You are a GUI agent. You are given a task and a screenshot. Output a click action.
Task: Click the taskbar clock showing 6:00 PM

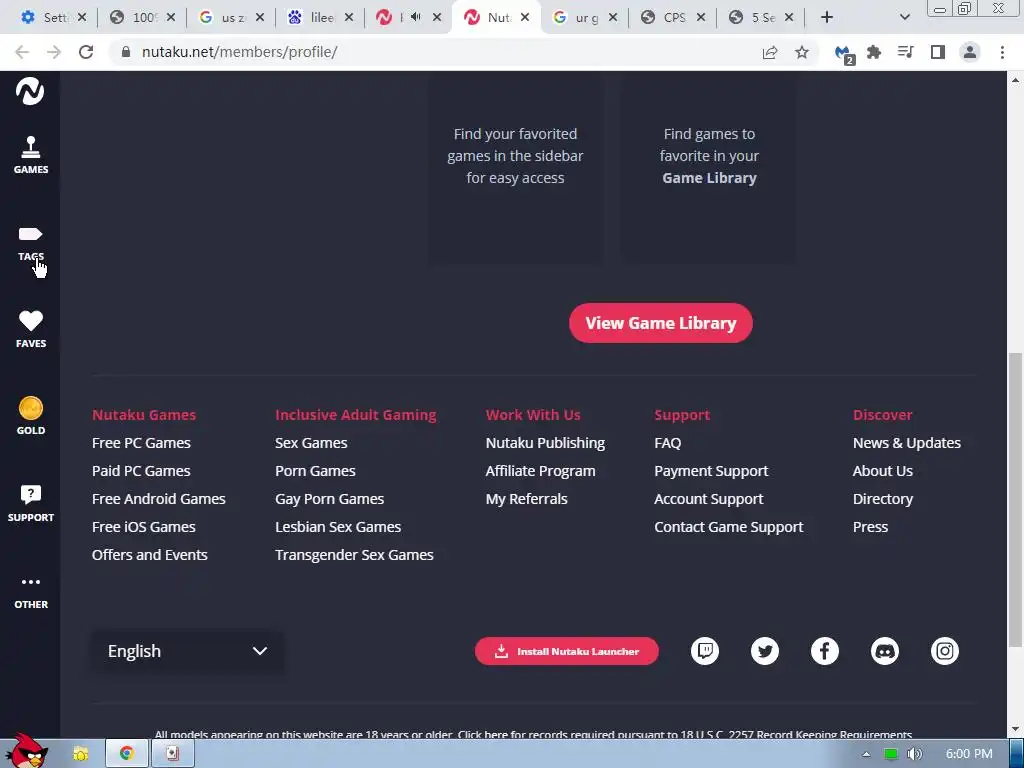tap(969, 754)
